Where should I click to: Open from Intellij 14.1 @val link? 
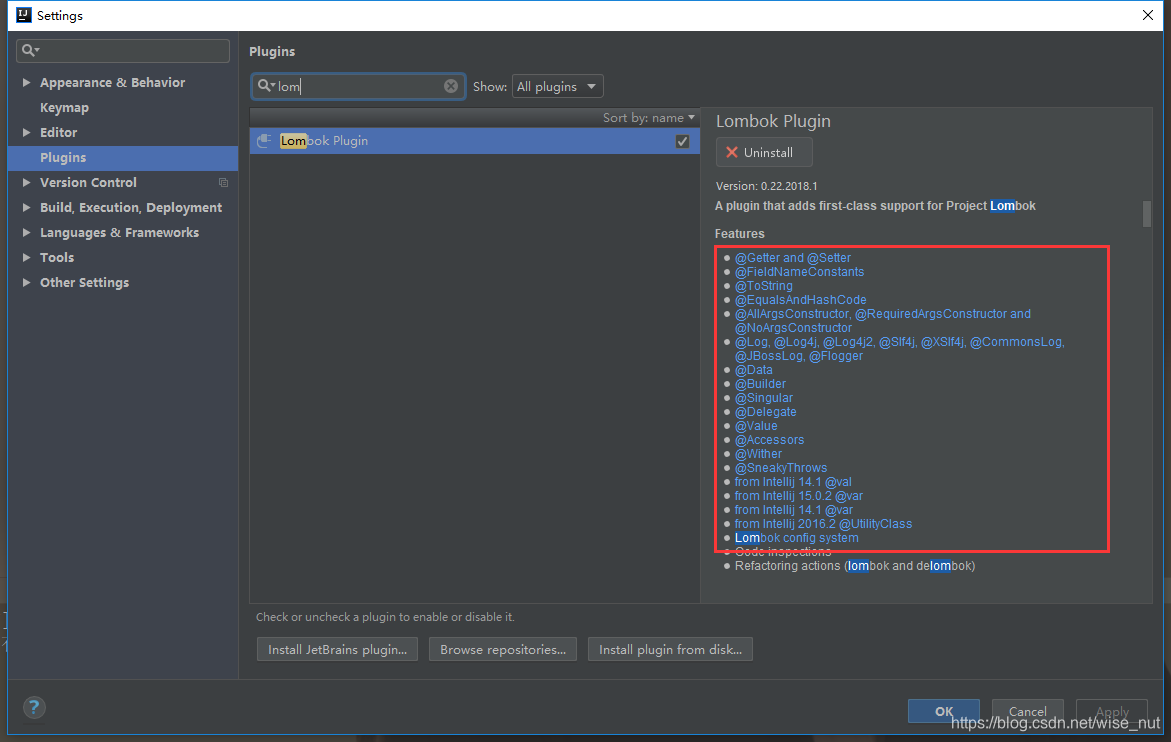(x=793, y=481)
